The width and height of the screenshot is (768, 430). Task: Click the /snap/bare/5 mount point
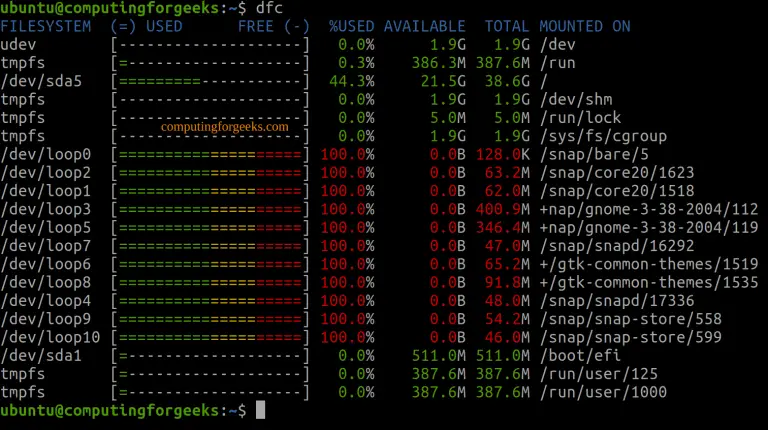[594, 155]
